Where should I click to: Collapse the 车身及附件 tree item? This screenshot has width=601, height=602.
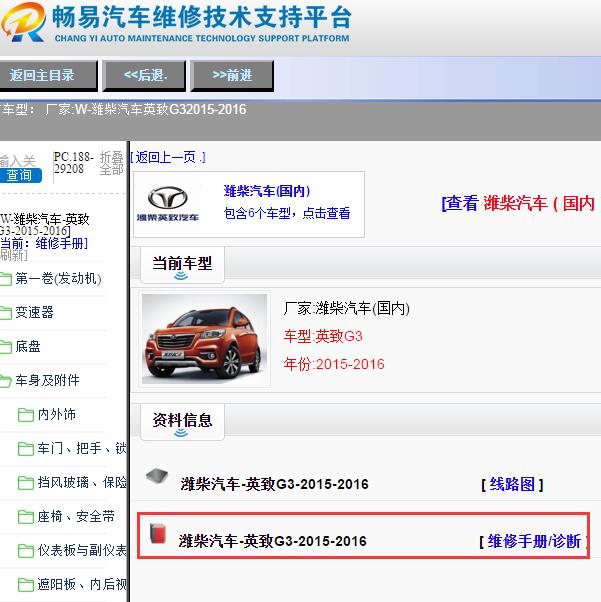[47, 380]
